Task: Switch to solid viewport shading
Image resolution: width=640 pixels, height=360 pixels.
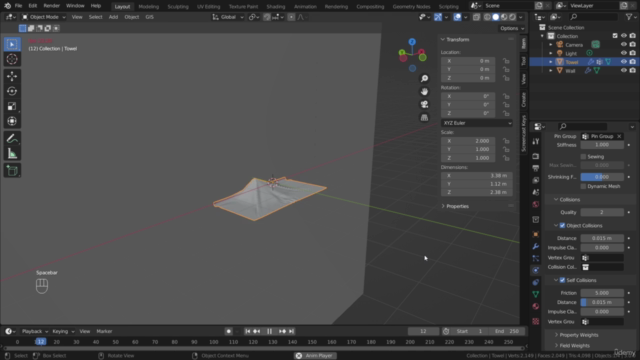Action: pos(496,17)
